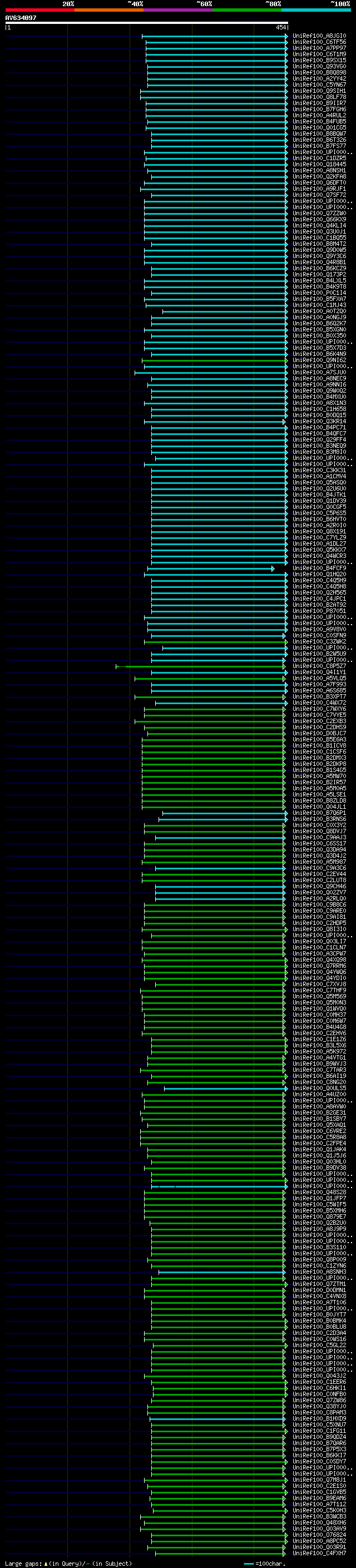Select UniRef100_C8P5Z7 label
Screen dimensions: 356x1568
(319, 666)
